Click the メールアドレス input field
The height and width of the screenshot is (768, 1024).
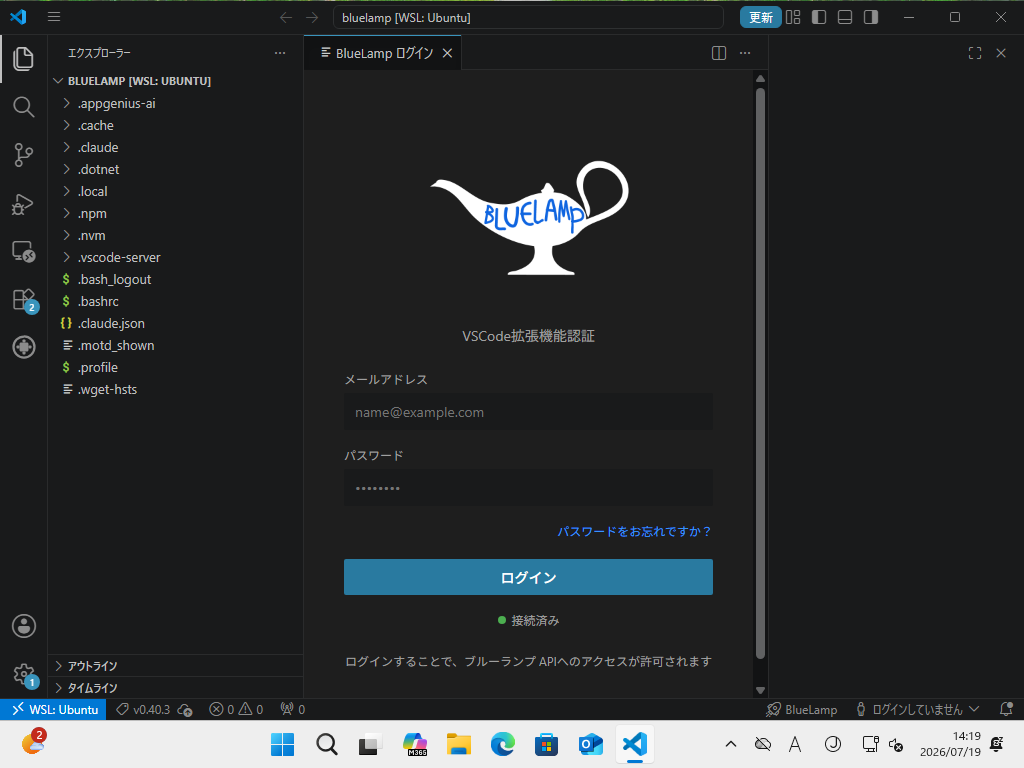(528, 412)
